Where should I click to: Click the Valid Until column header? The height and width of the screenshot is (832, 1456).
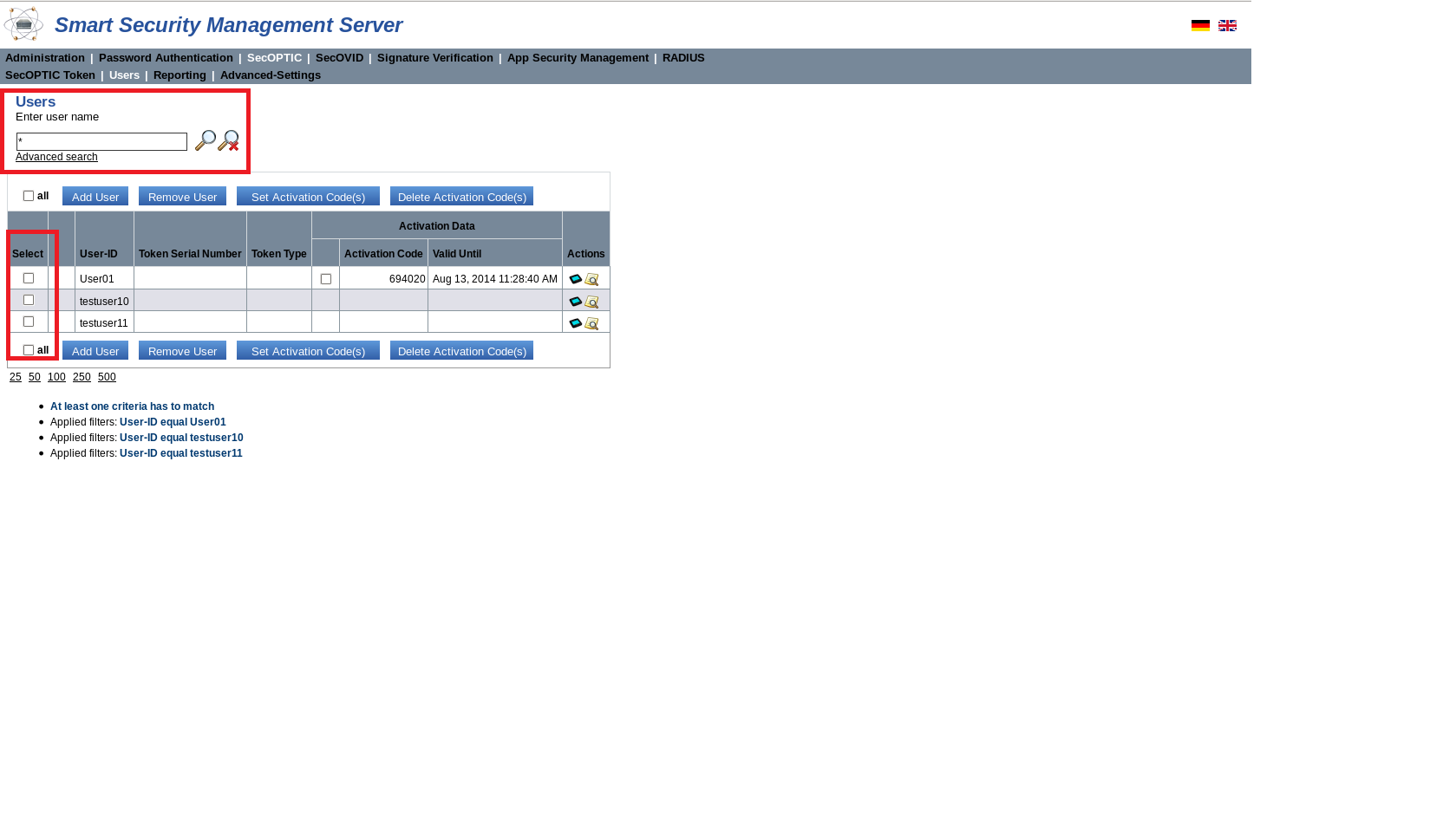(x=457, y=254)
